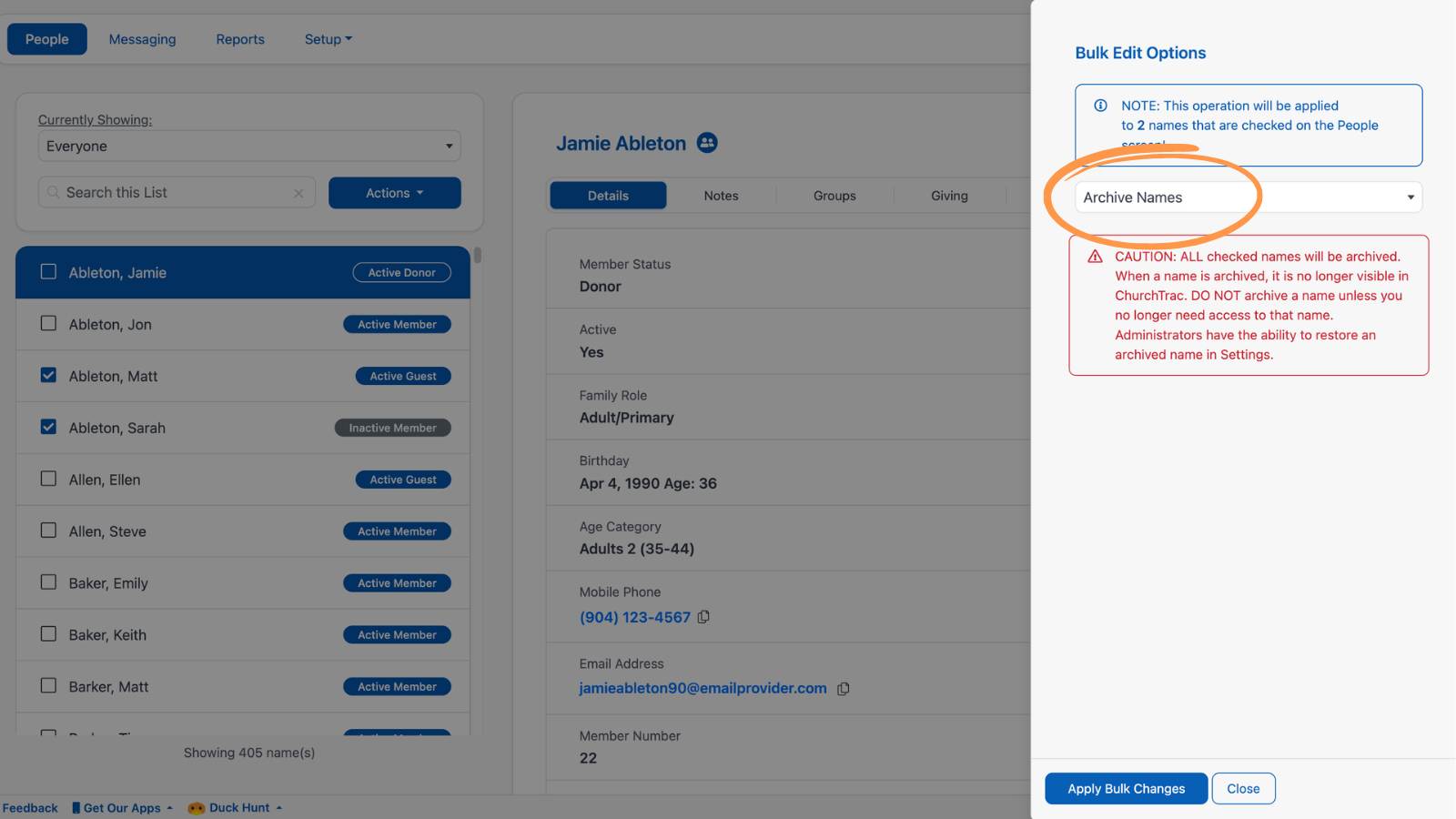Image resolution: width=1456 pixels, height=819 pixels.
Task: Open the Reports section
Action: 240,39
